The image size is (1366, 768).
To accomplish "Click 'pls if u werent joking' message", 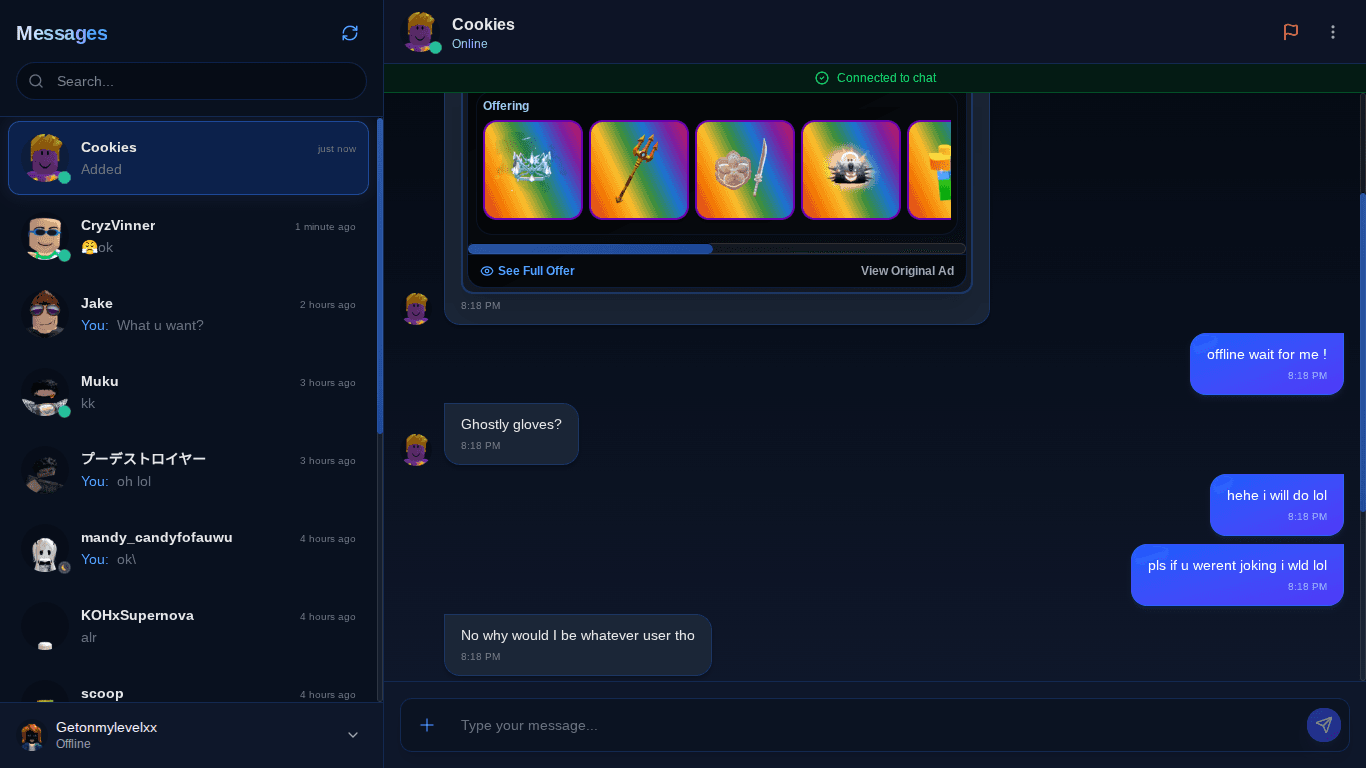I will (x=1237, y=575).
